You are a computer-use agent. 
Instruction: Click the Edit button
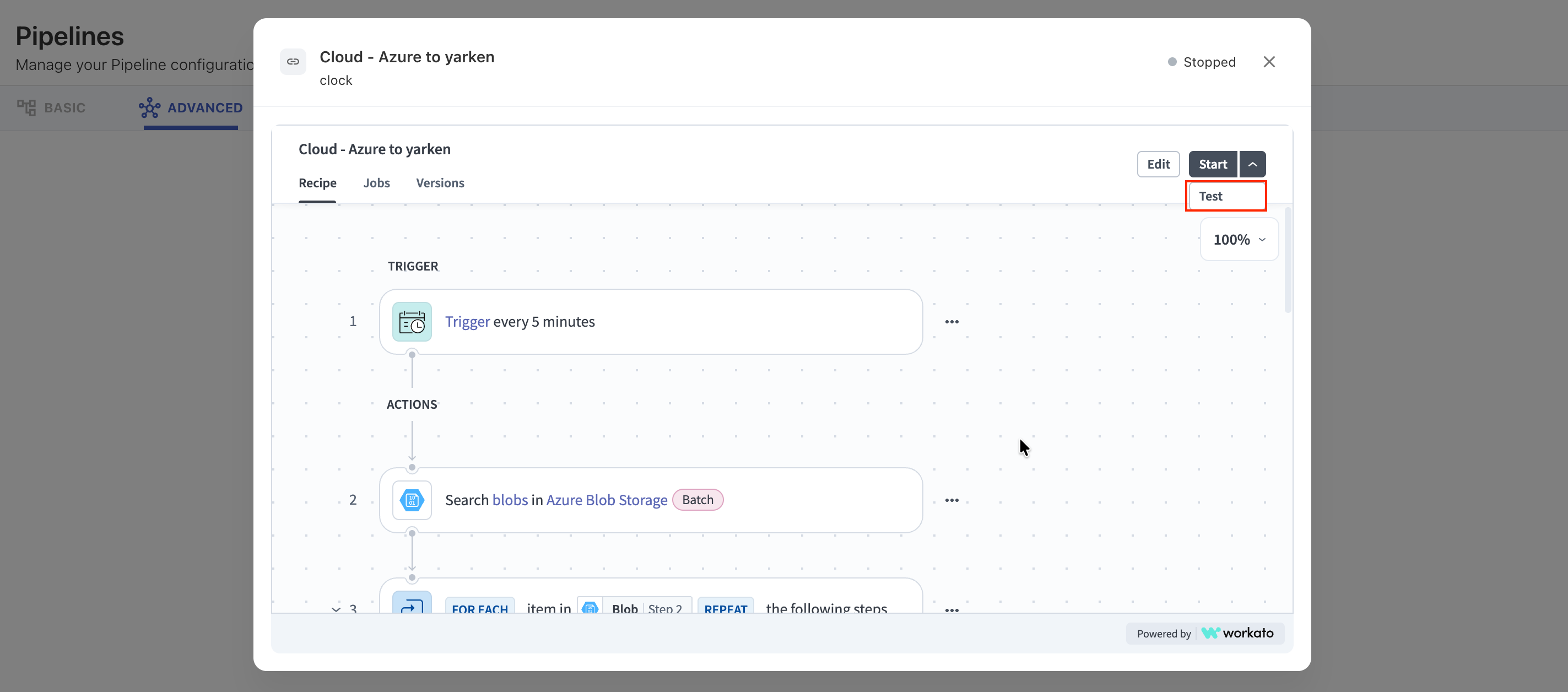tap(1158, 164)
